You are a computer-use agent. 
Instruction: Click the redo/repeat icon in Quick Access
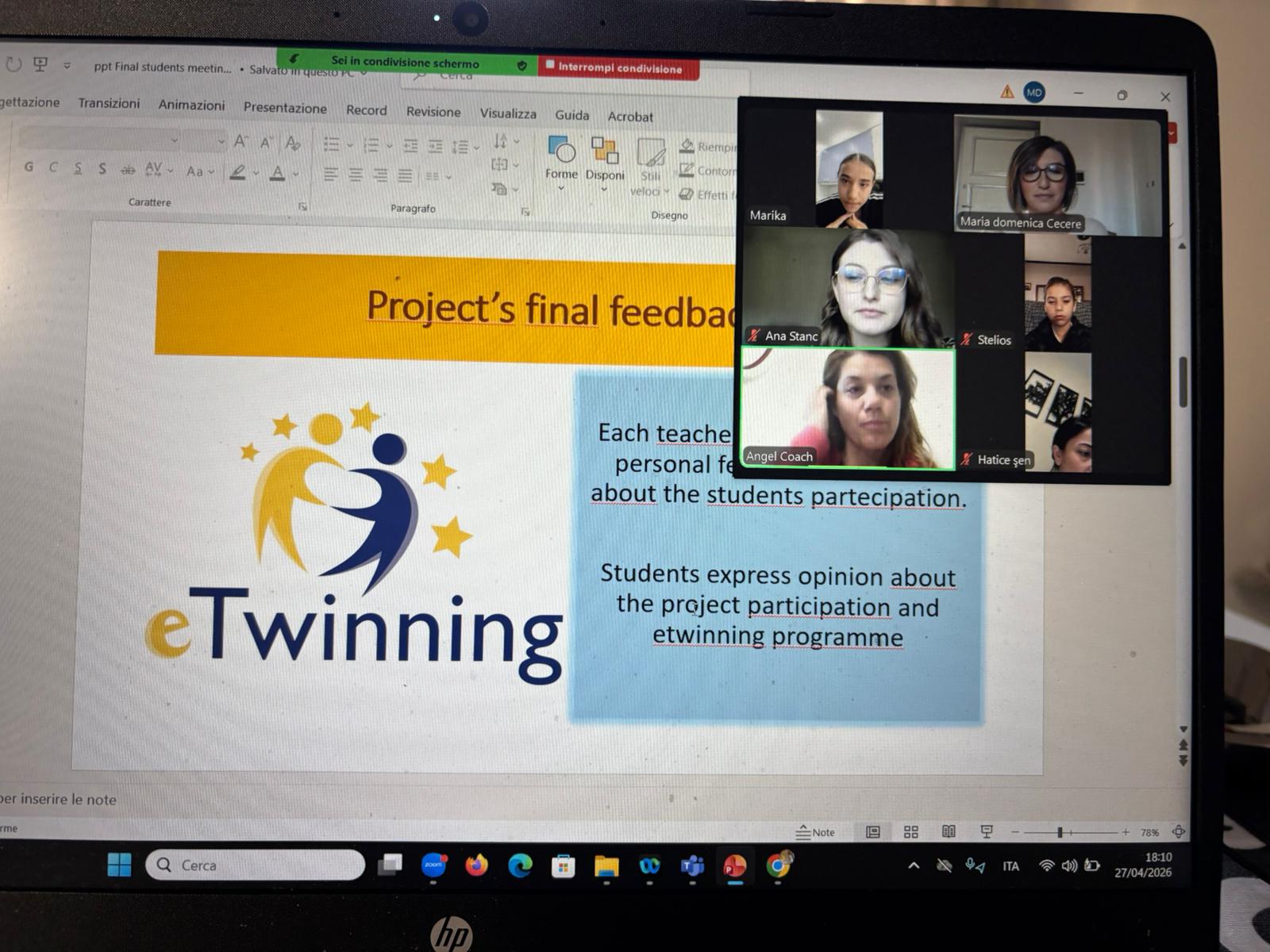(x=13, y=63)
